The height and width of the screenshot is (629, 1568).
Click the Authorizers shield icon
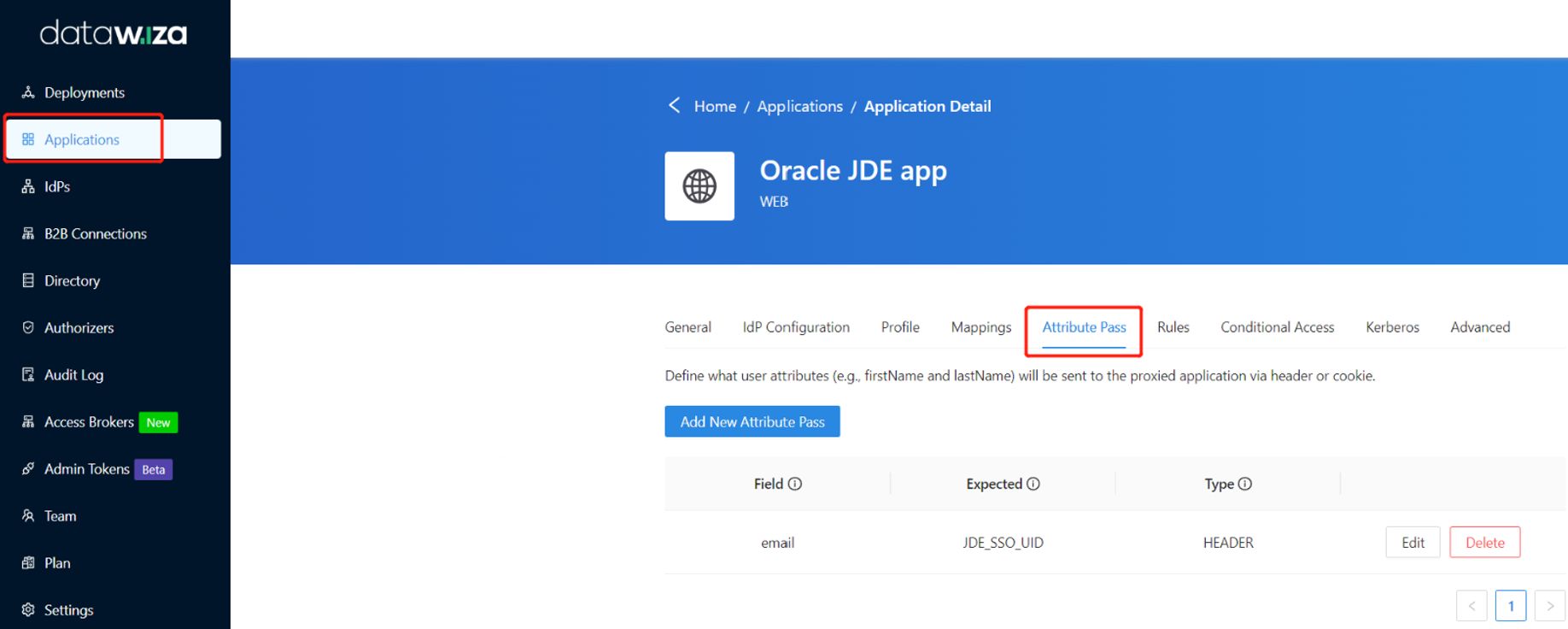pos(28,327)
